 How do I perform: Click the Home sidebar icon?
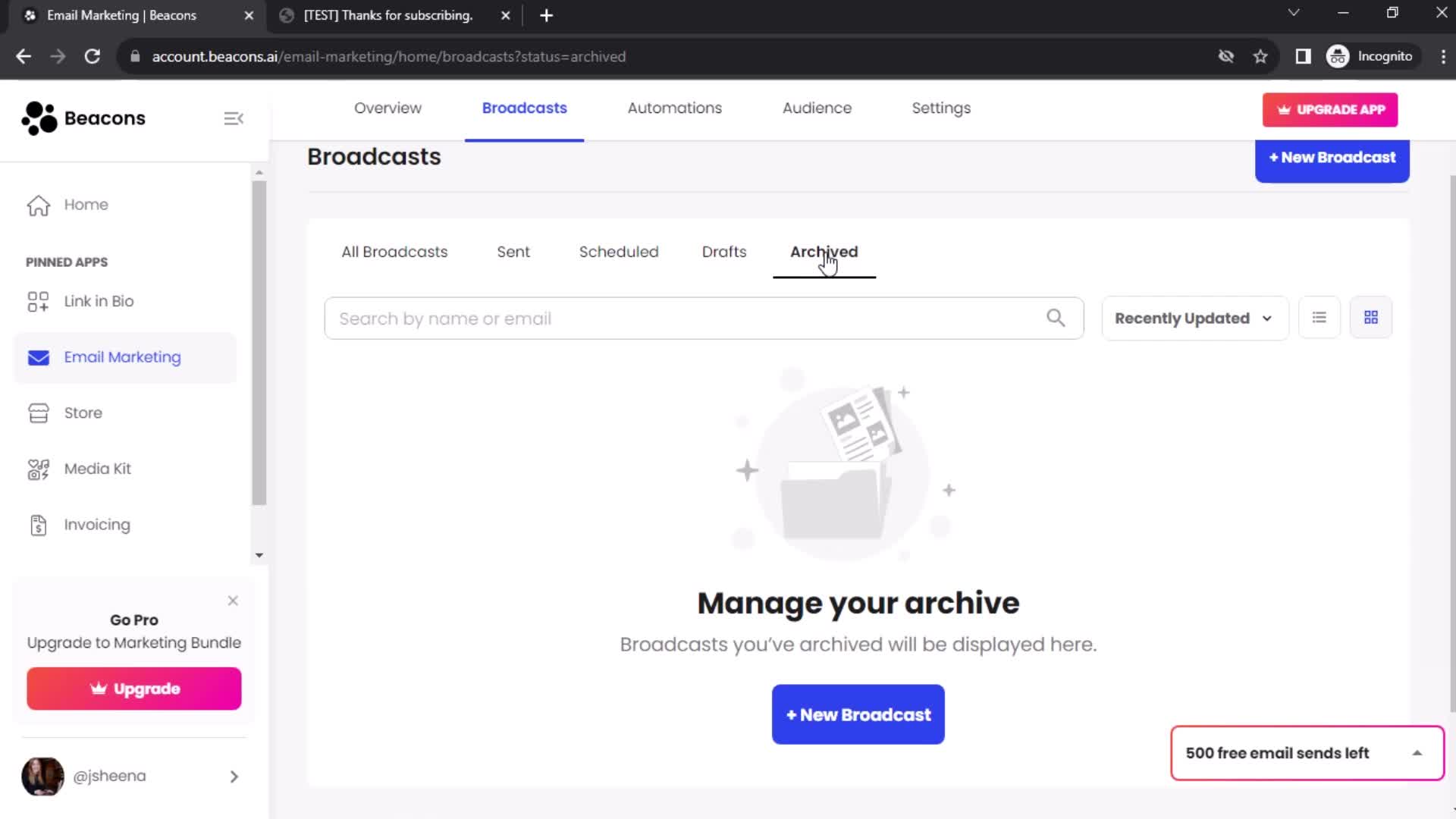(x=37, y=205)
